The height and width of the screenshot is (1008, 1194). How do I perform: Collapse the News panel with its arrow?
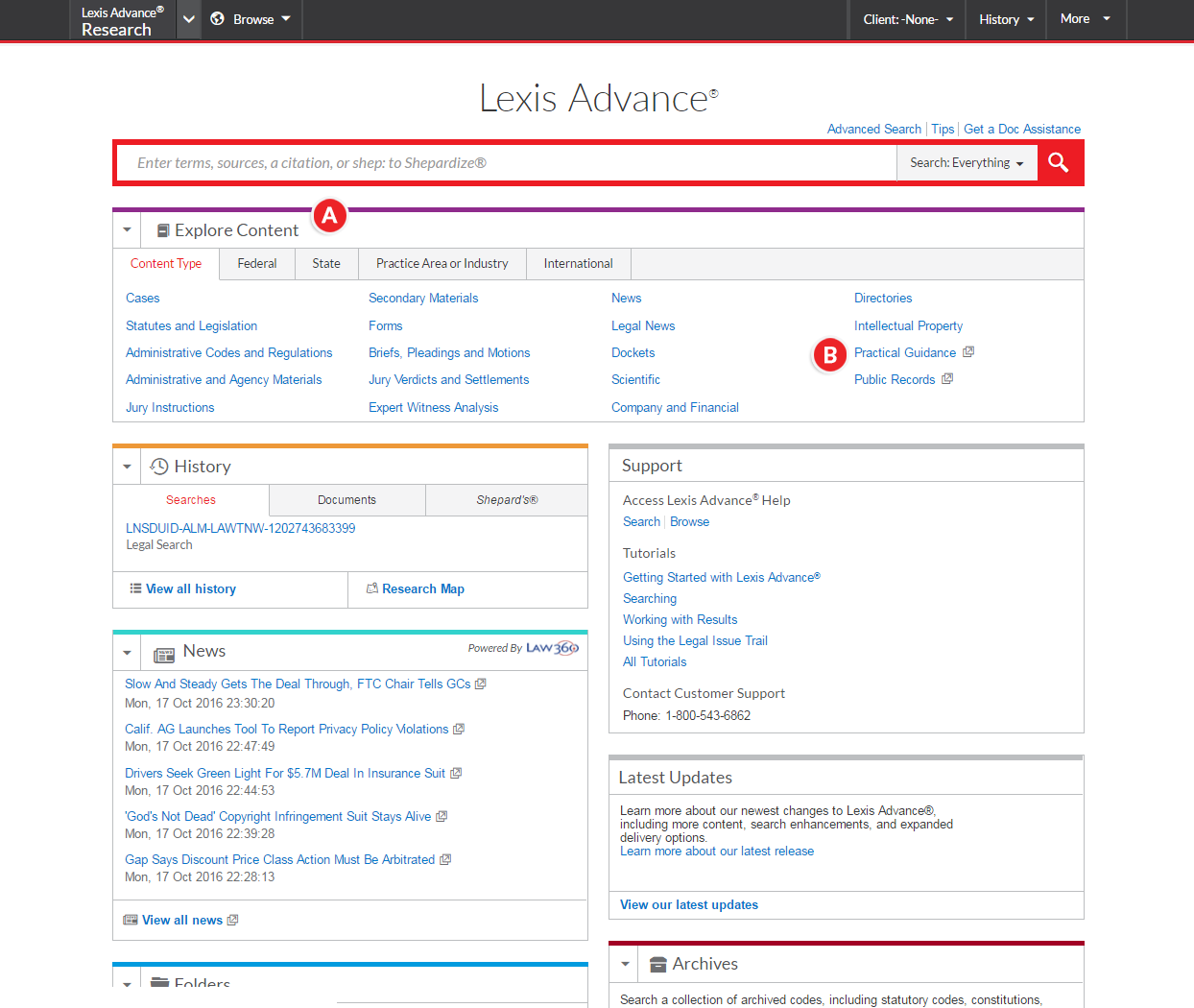[127, 653]
